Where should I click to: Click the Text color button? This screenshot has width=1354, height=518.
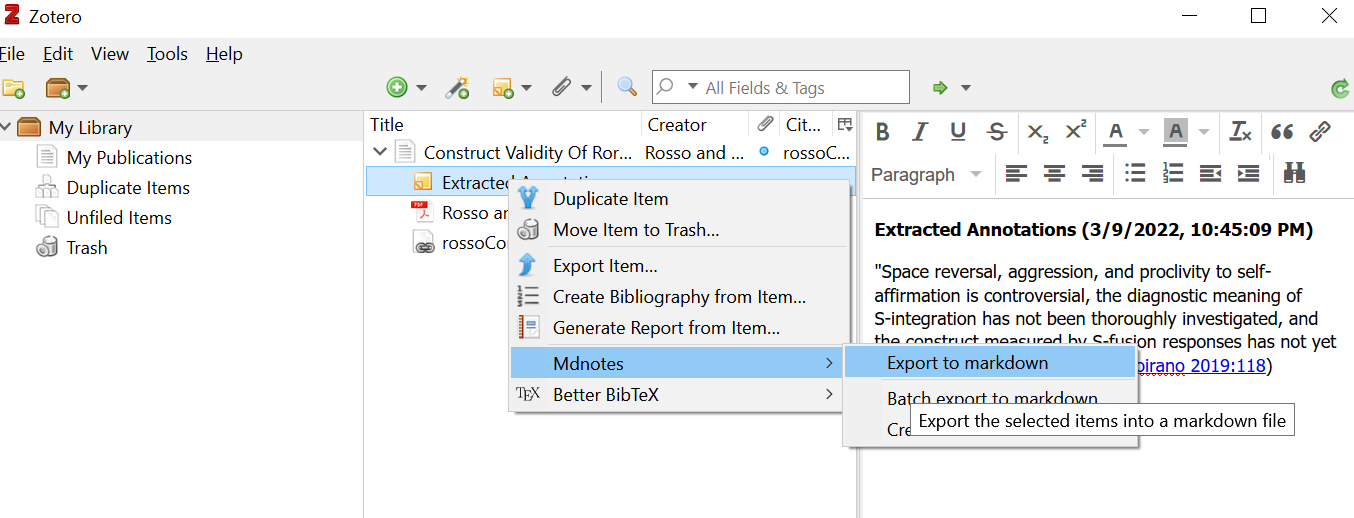(x=1115, y=131)
